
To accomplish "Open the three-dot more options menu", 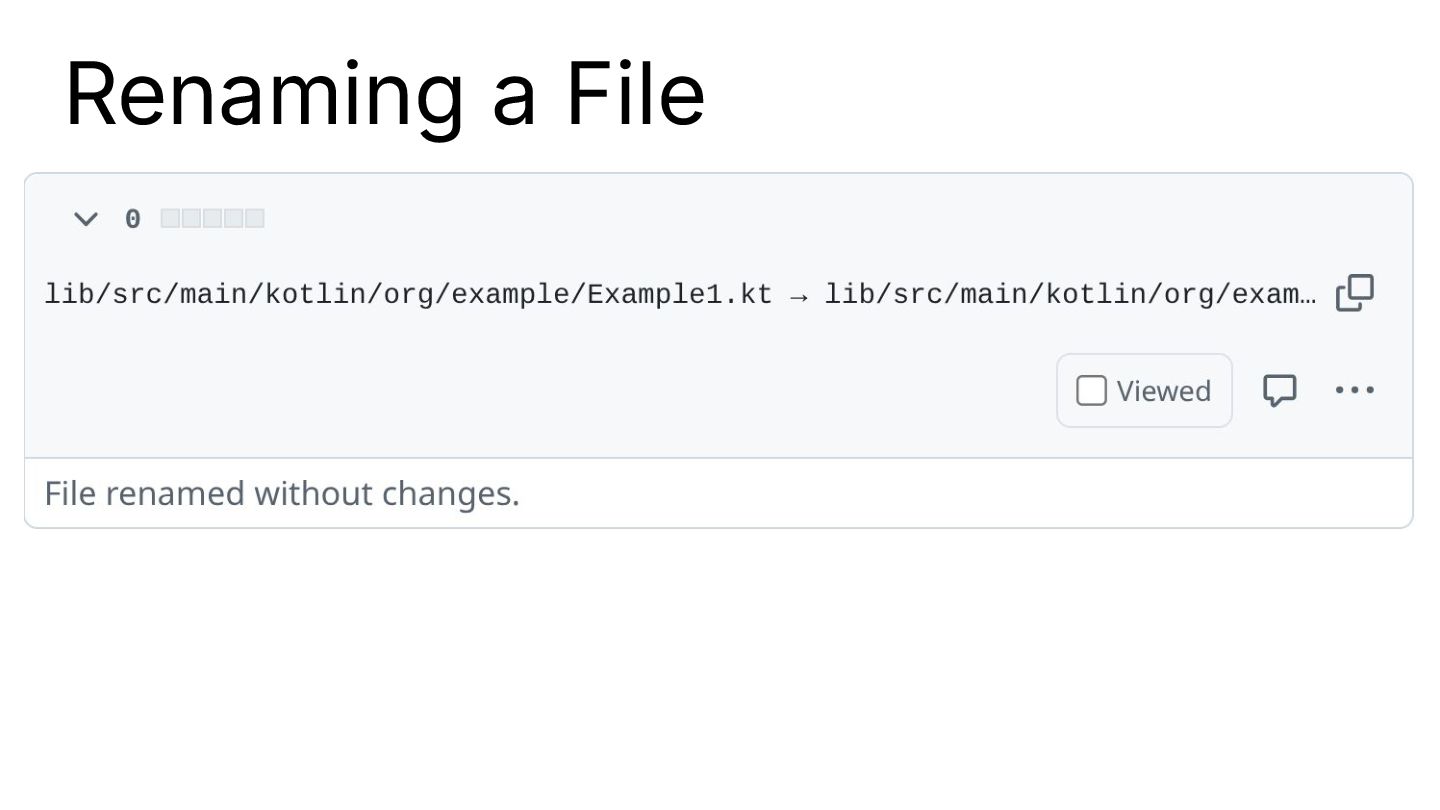I will (1355, 390).
